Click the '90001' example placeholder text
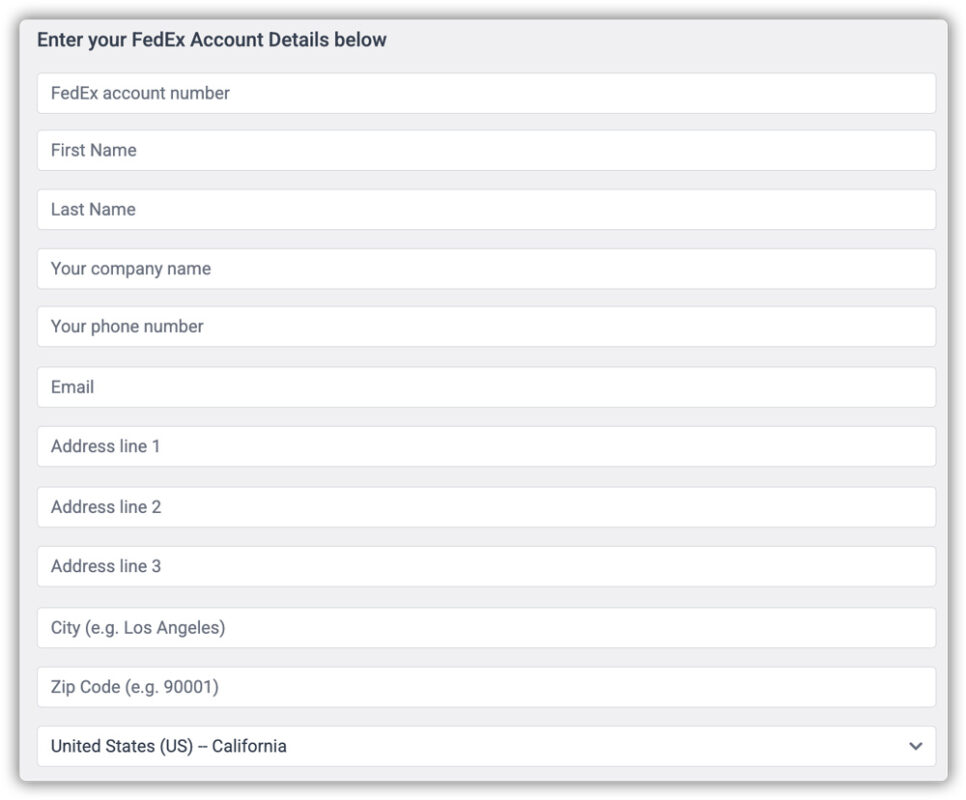 pos(186,687)
